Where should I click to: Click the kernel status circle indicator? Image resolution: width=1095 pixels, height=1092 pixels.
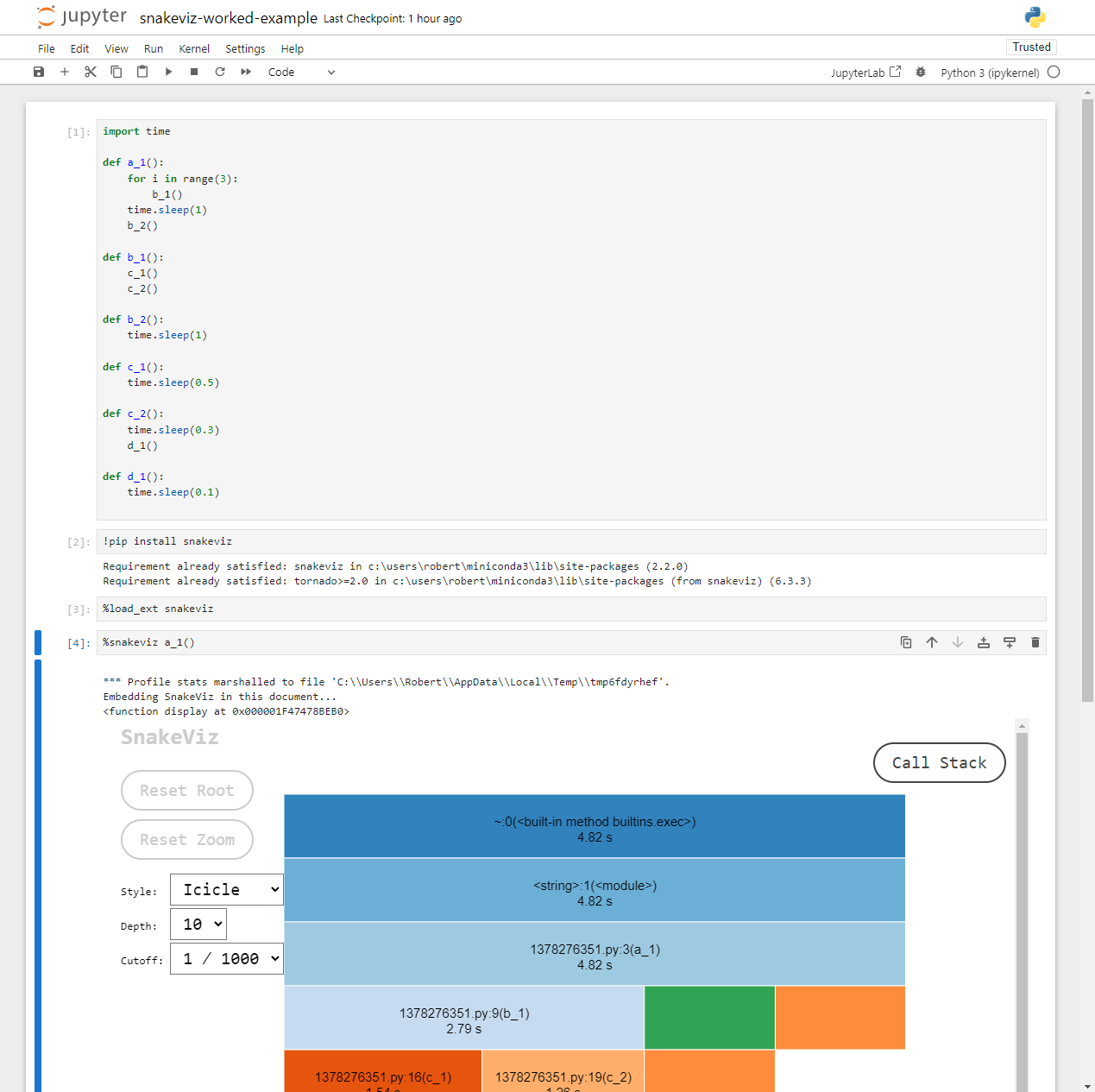1054,73
